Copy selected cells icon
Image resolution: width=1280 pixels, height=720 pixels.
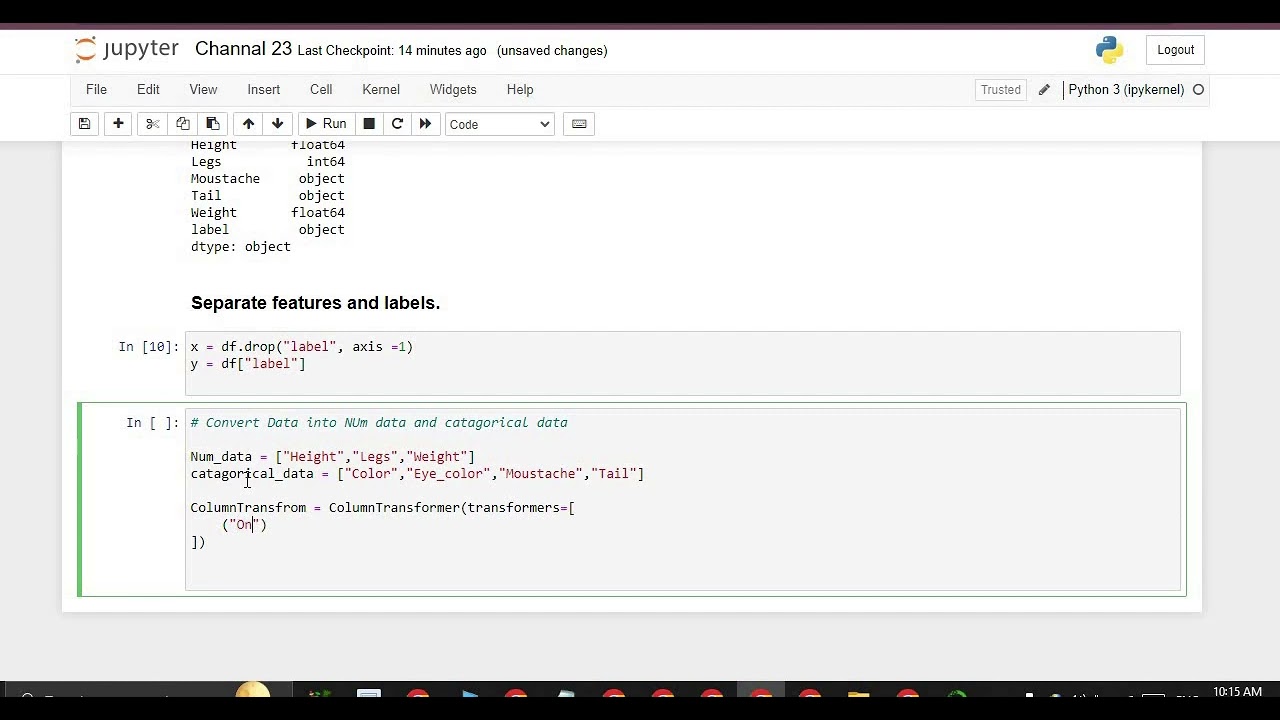pyautogui.click(x=183, y=124)
